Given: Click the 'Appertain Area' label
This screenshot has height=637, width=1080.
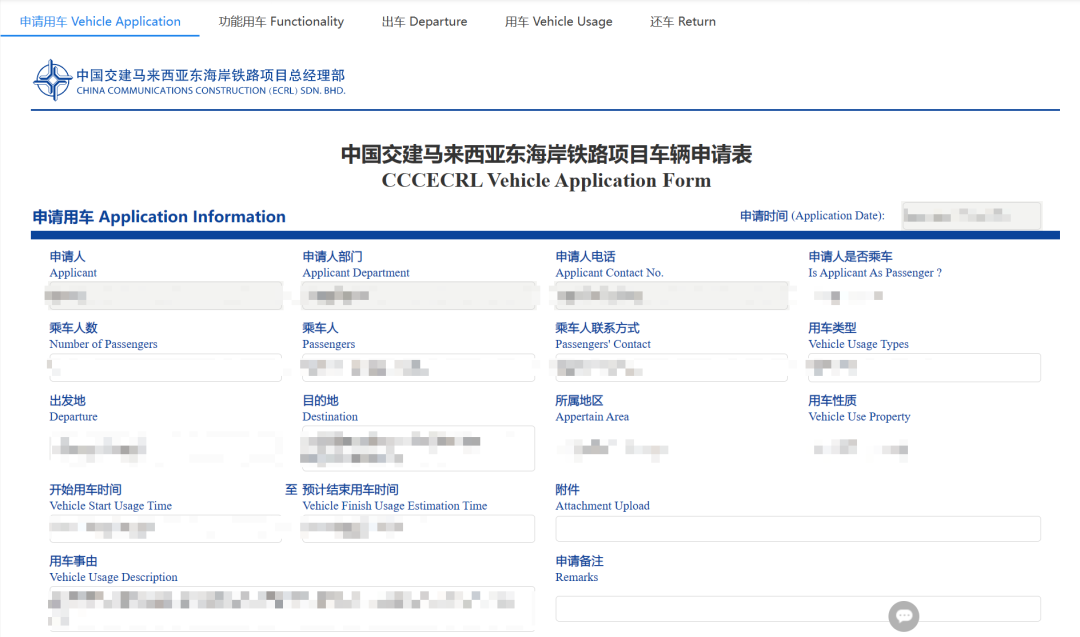Looking at the screenshot, I should click(592, 417).
